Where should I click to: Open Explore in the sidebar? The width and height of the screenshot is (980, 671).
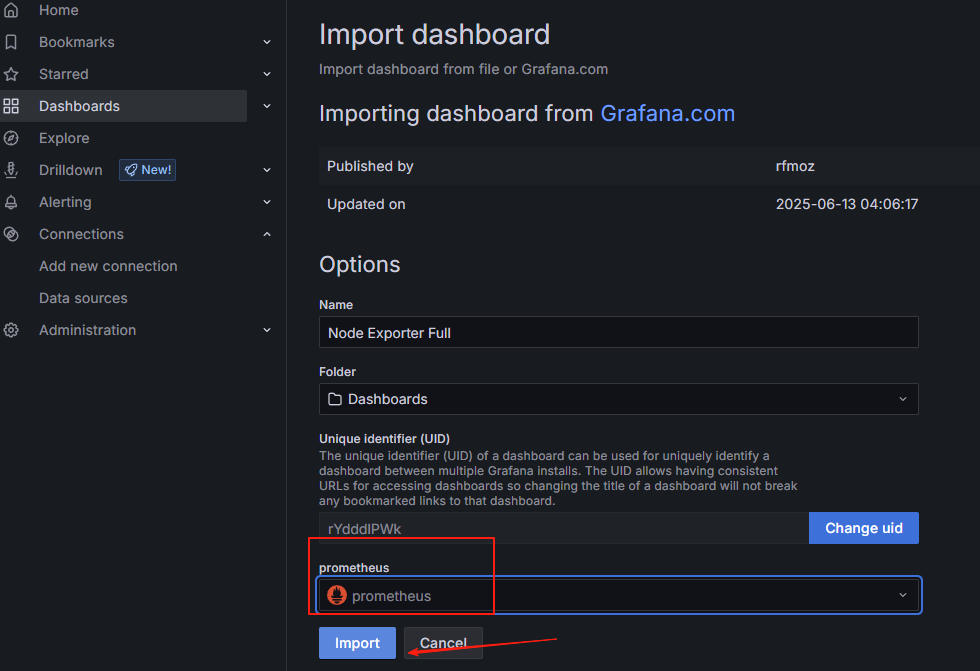point(64,138)
